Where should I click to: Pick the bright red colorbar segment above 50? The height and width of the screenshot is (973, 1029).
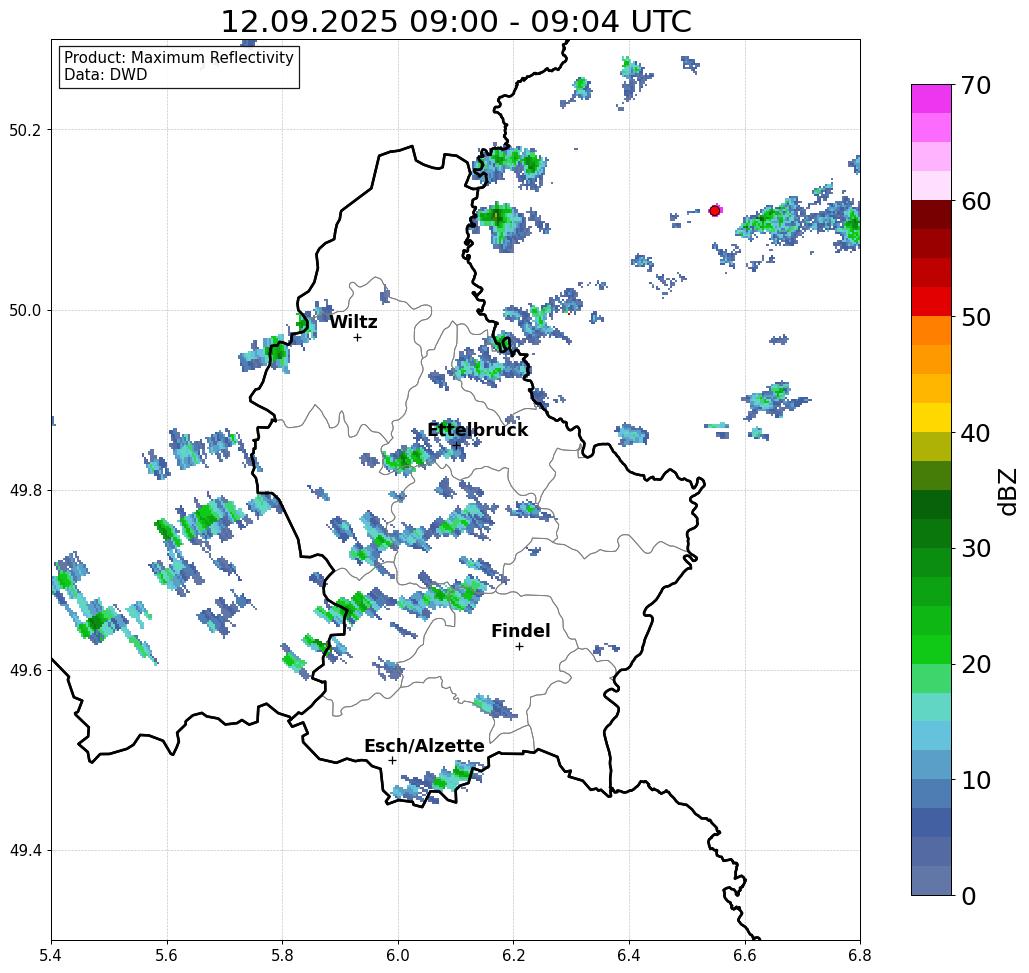(931, 302)
